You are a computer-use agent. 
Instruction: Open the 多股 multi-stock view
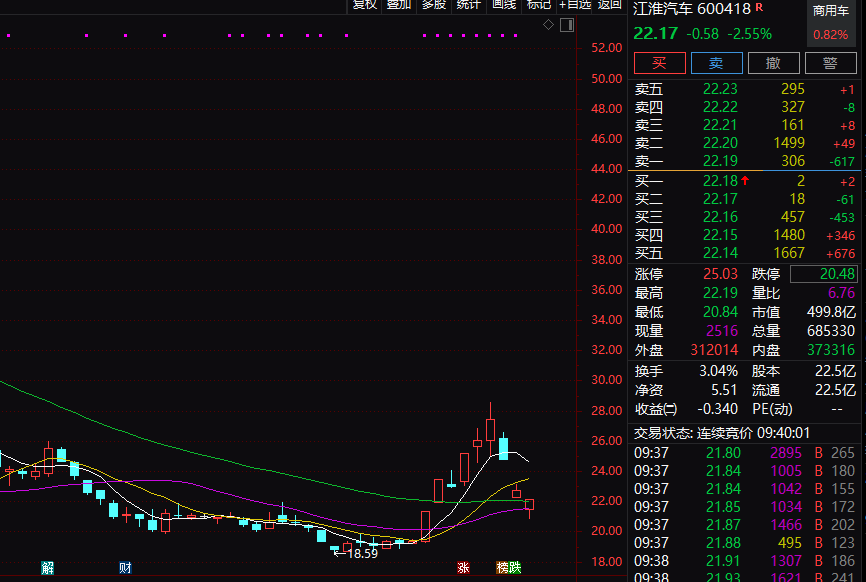click(434, 5)
